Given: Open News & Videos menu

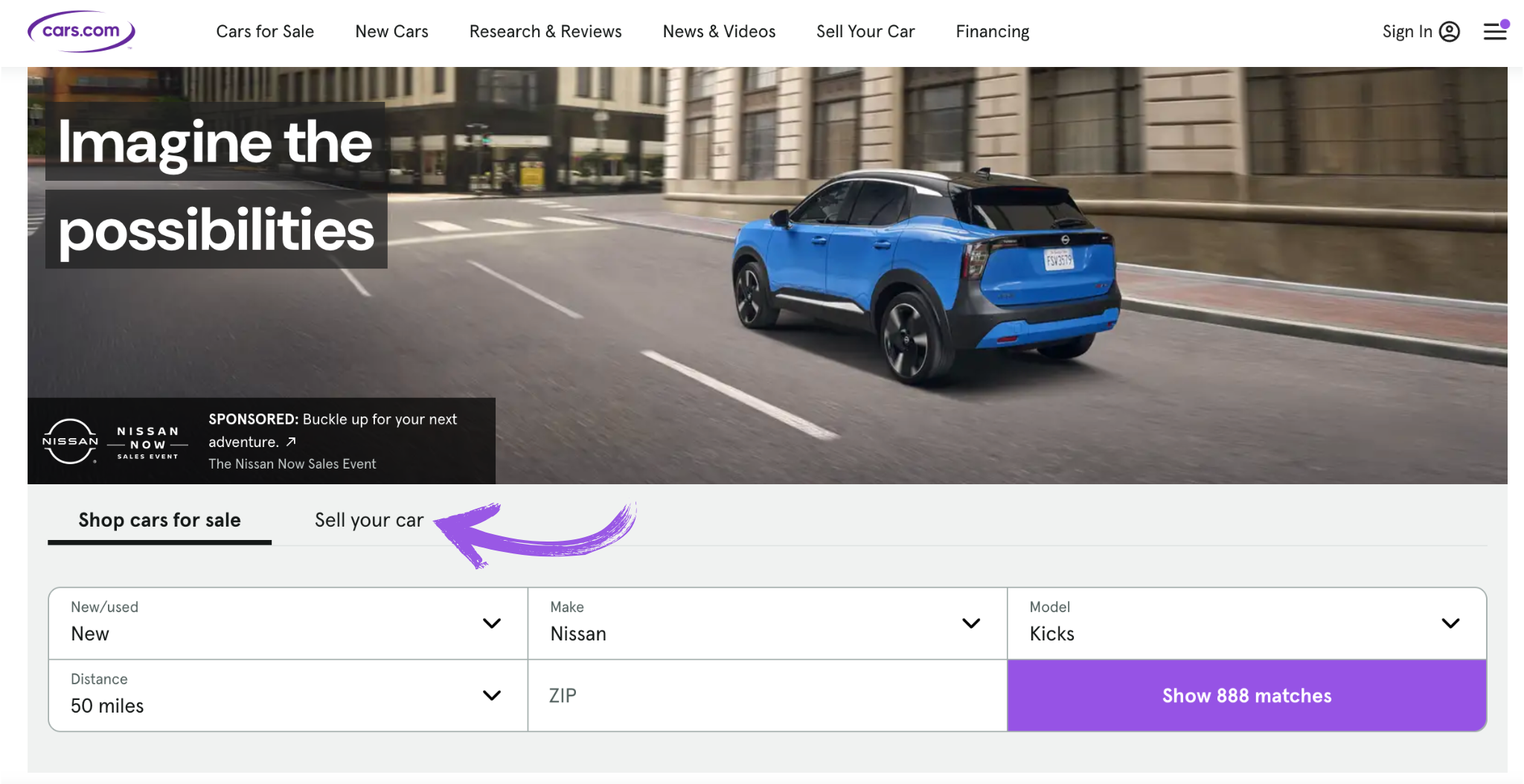Looking at the screenshot, I should [x=719, y=31].
